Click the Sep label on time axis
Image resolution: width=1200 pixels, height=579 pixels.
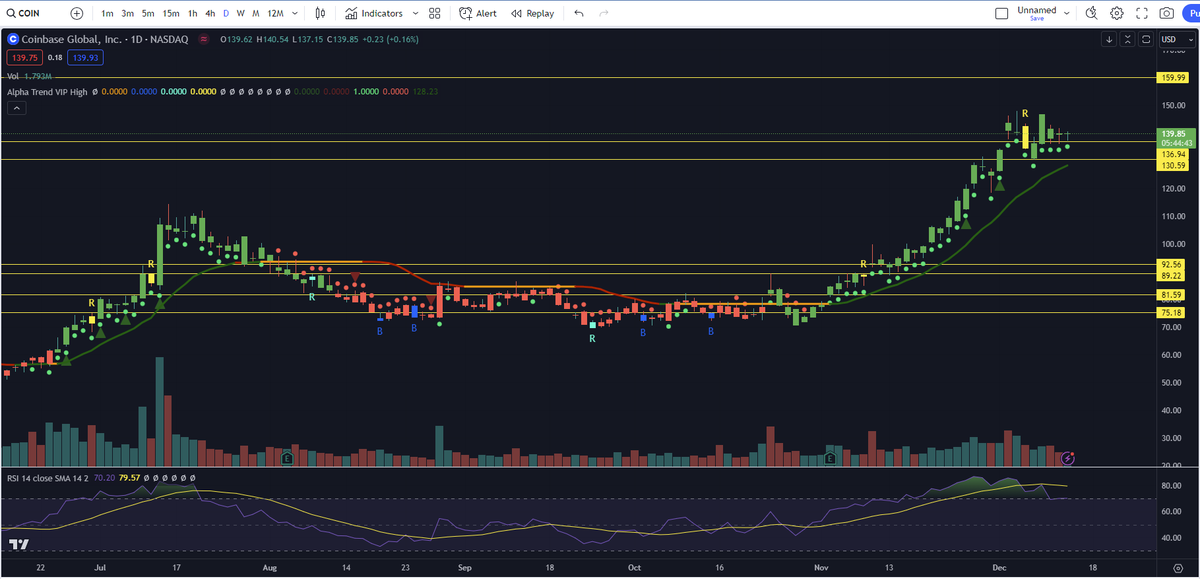[x=464, y=567]
